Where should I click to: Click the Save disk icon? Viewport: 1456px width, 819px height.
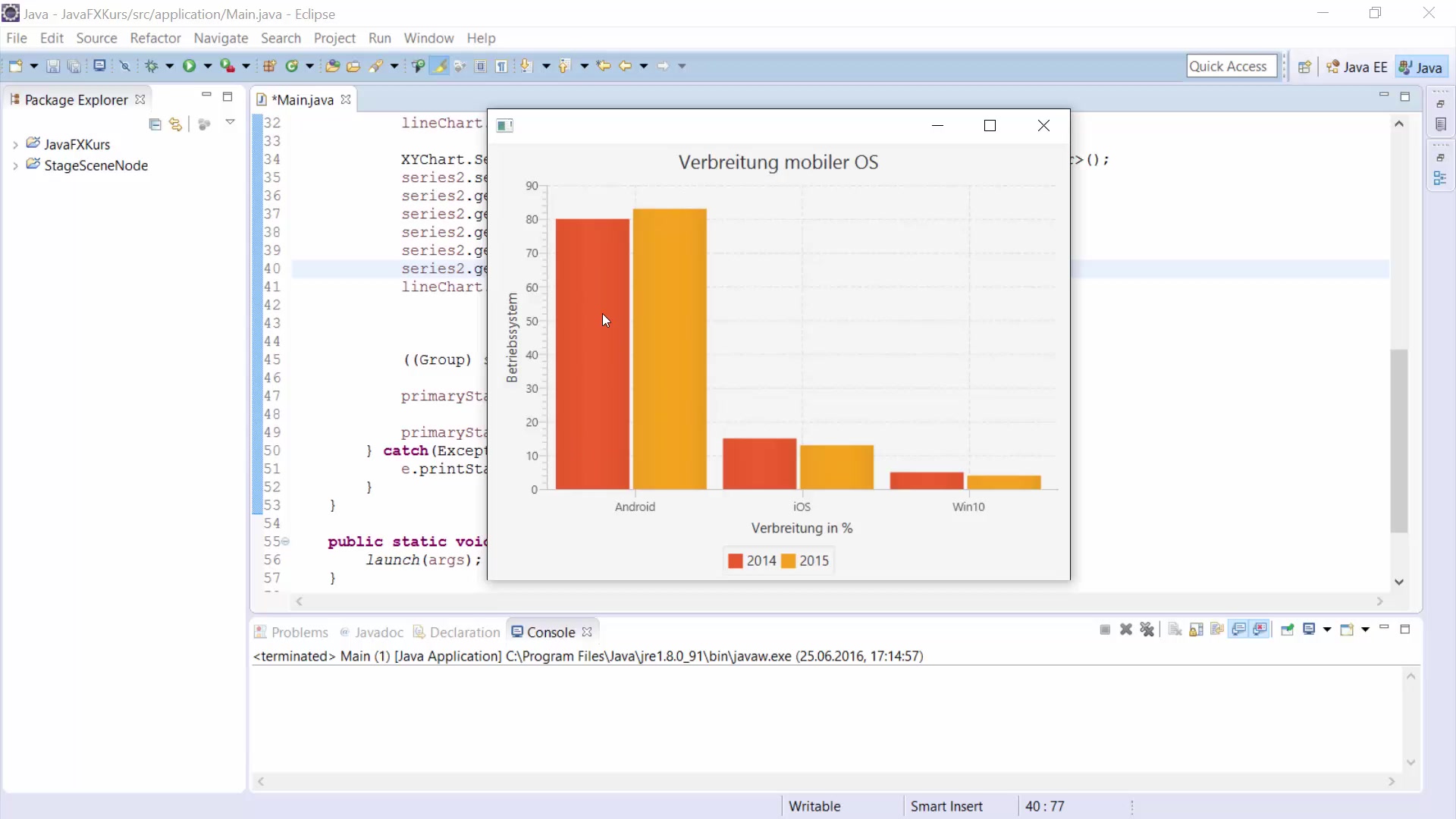(x=53, y=66)
